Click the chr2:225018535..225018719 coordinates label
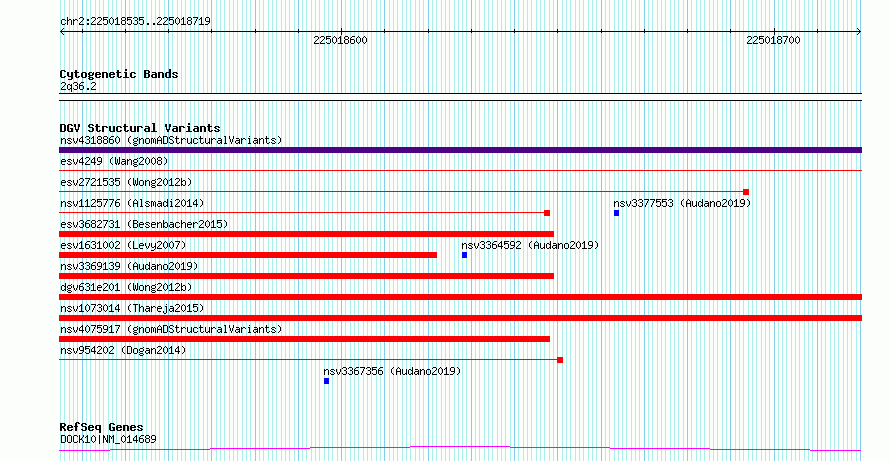 (x=136, y=21)
